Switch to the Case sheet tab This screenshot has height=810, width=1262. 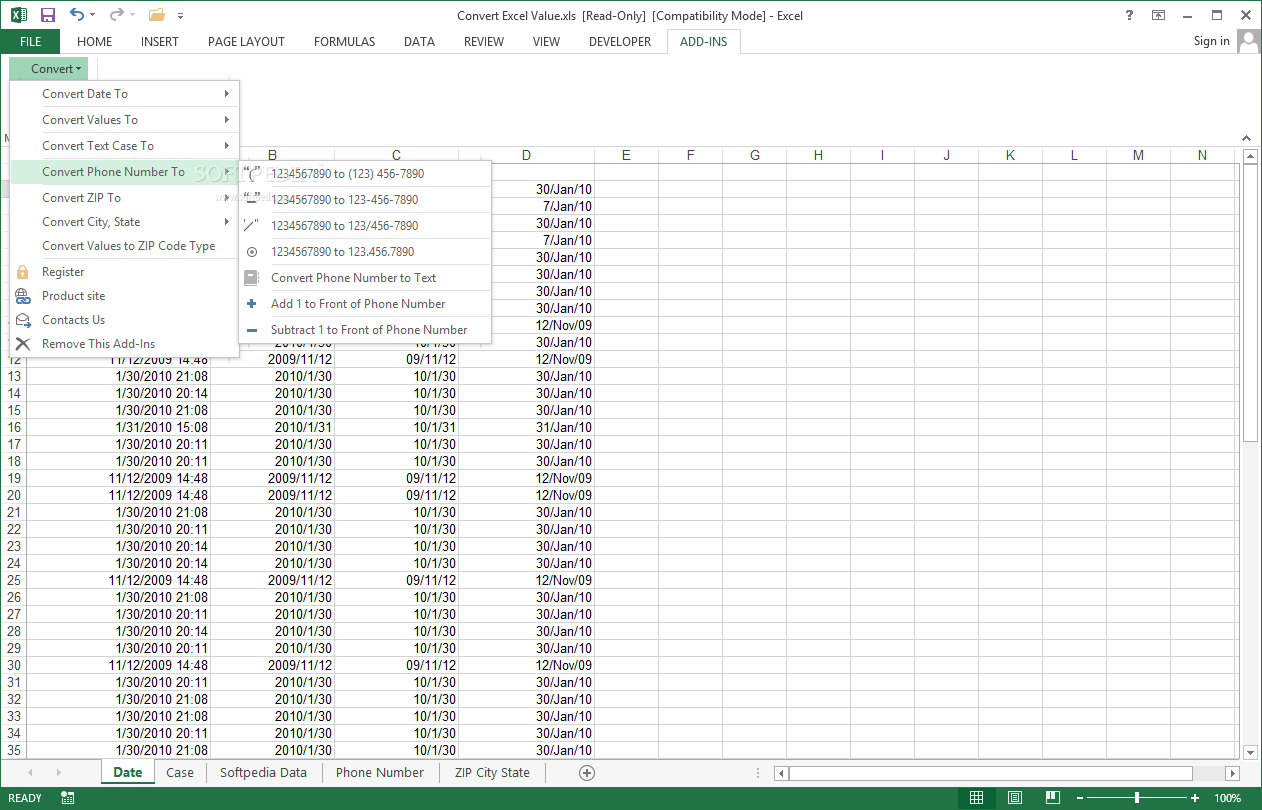tap(180, 772)
